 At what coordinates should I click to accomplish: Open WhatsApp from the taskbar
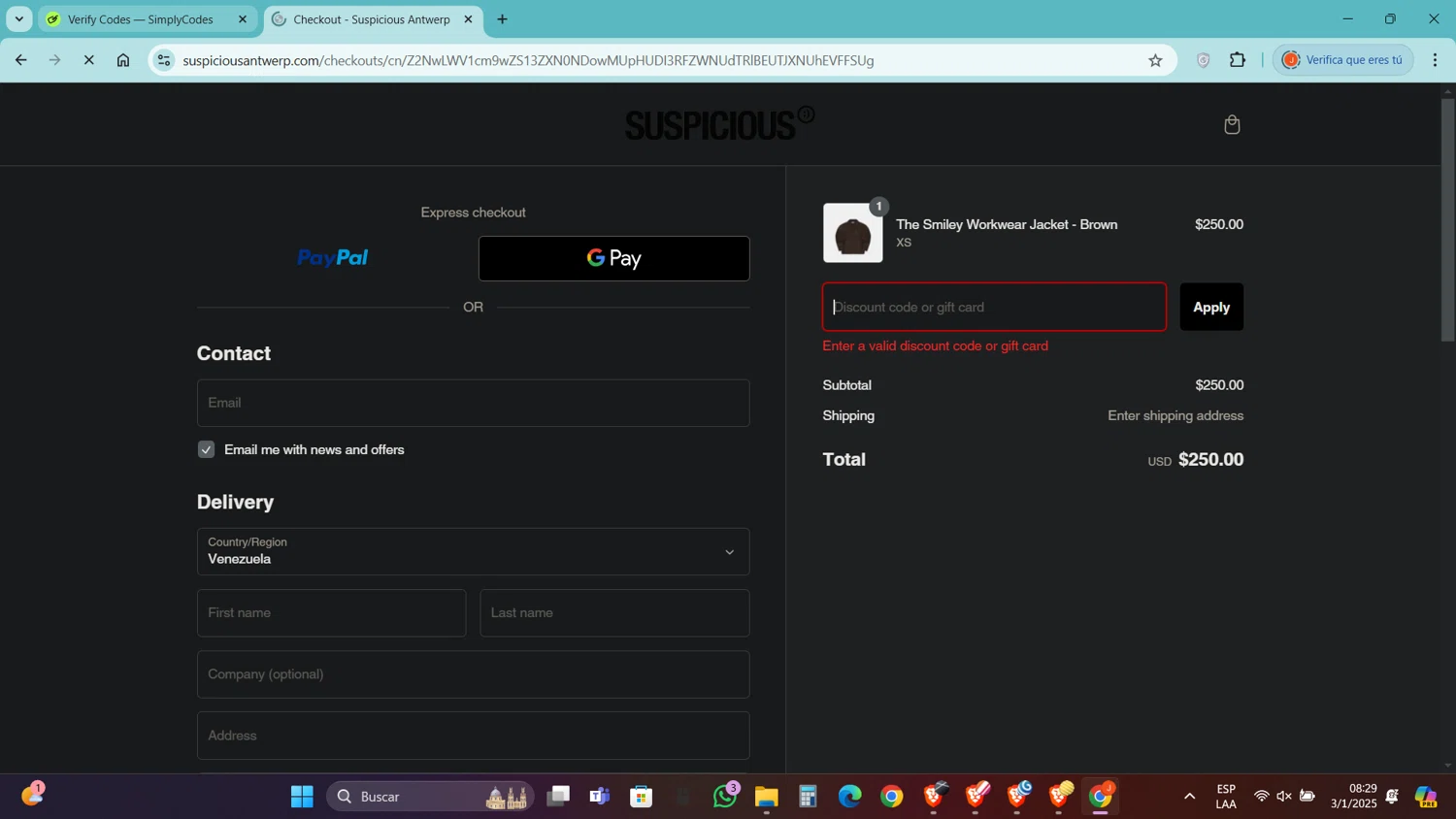tap(725, 797)
